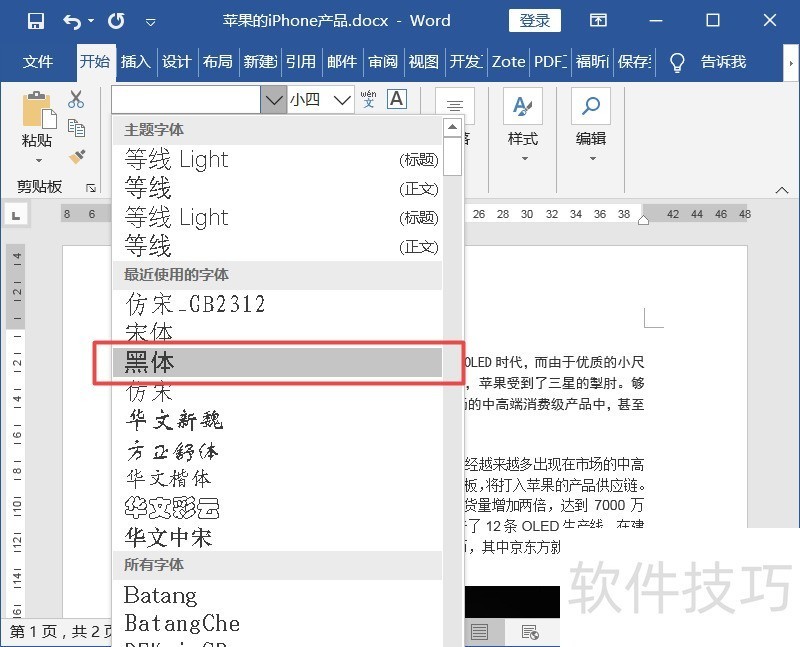Expand the 粘贴 options dropdown arrow
800x647 pixels.
(x=38, y=160)
